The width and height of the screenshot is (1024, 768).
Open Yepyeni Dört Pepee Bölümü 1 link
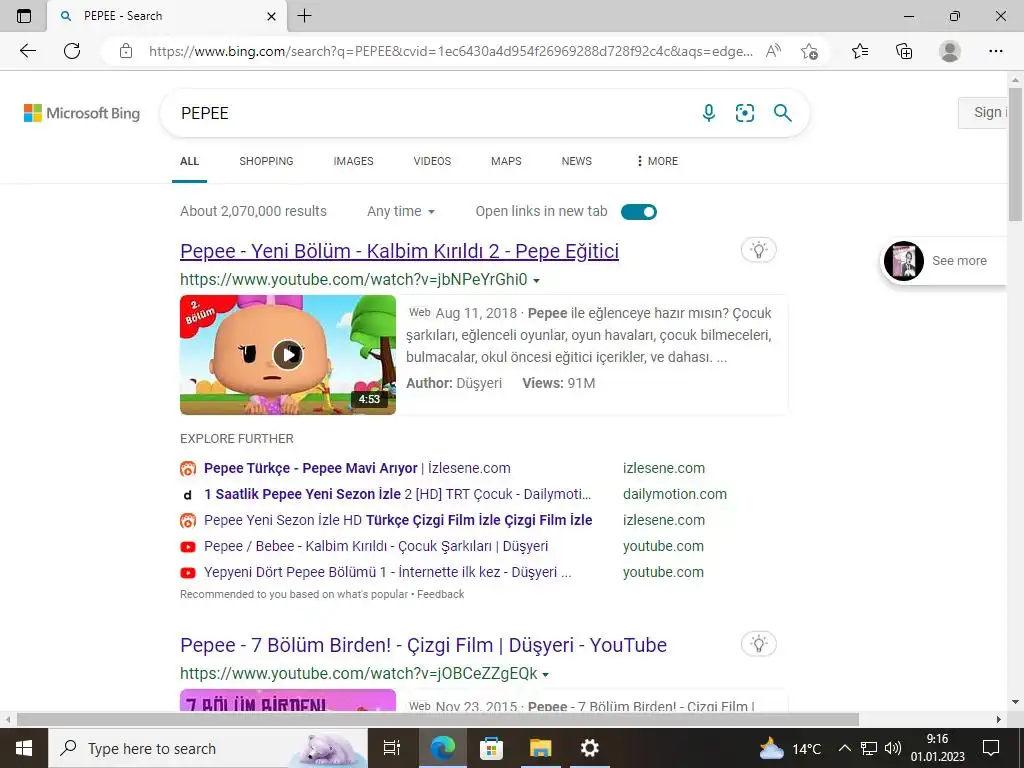coord(387,573)
